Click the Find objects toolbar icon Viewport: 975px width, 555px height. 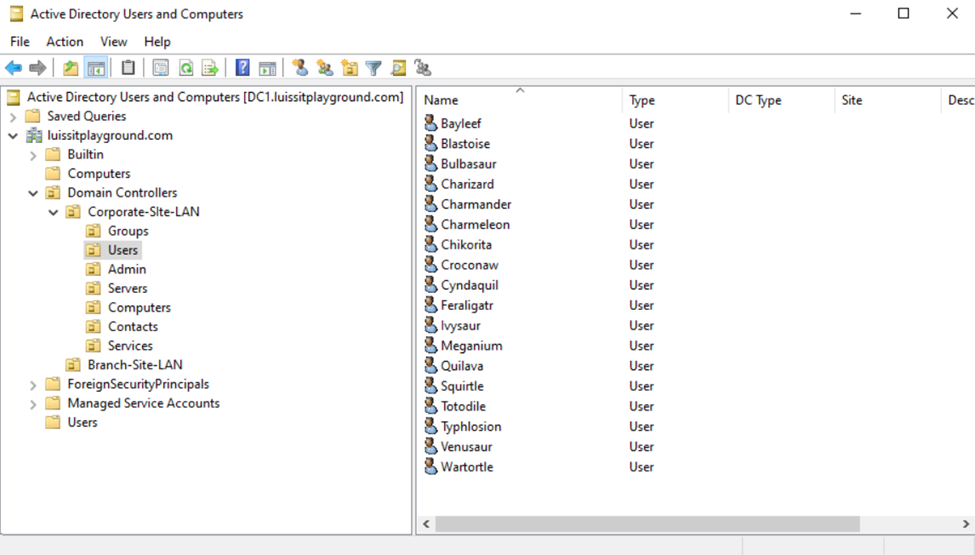click(x=399, y=68)
